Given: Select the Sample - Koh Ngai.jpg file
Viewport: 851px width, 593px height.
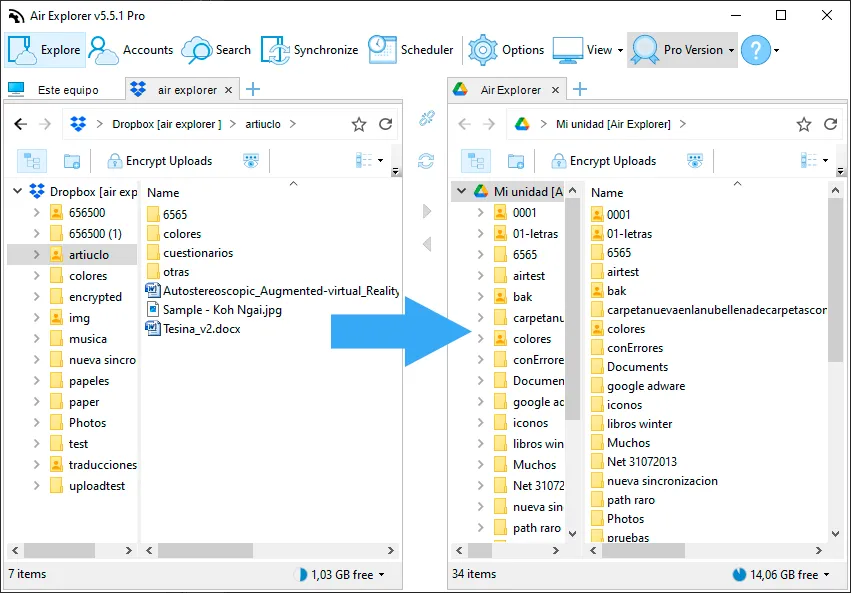Looking at the screenshot, I should coord(222,310).
